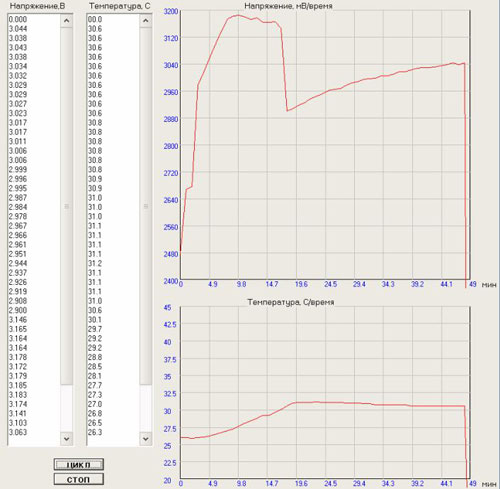Screen dimensions: 500x489
Task: Select the last voltage value 3.063
Action: click(18, 432)
